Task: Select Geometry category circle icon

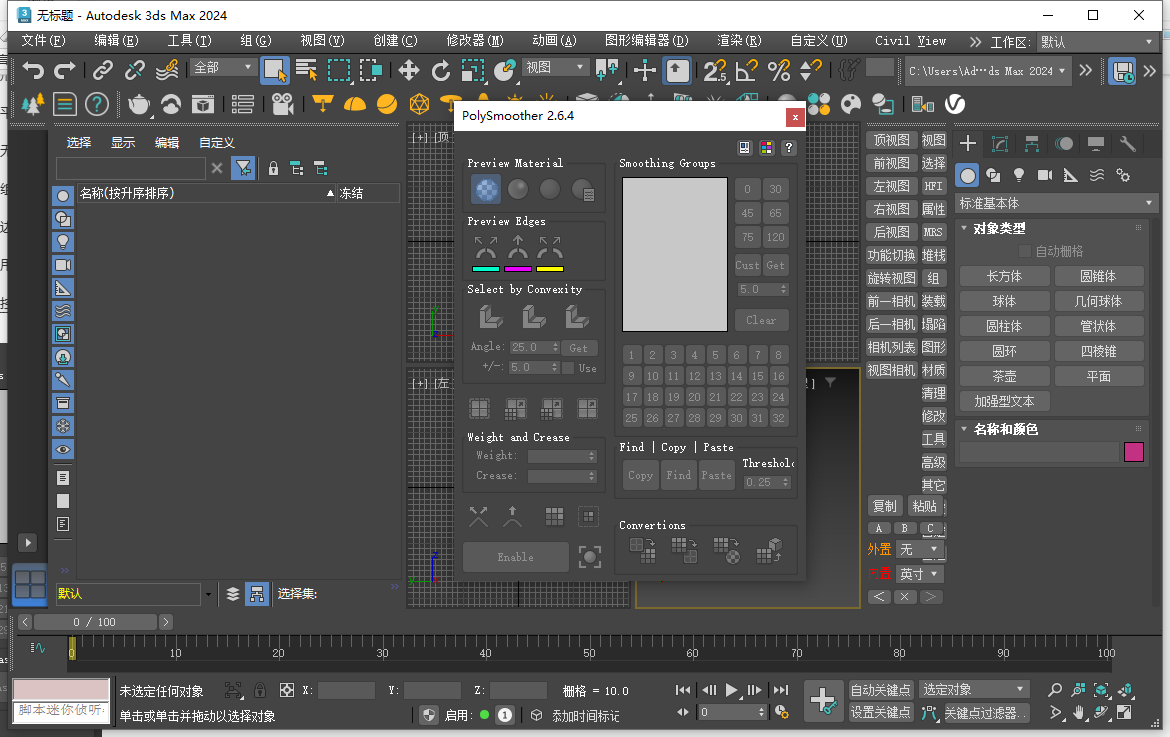Action: (x=968, y=175)
